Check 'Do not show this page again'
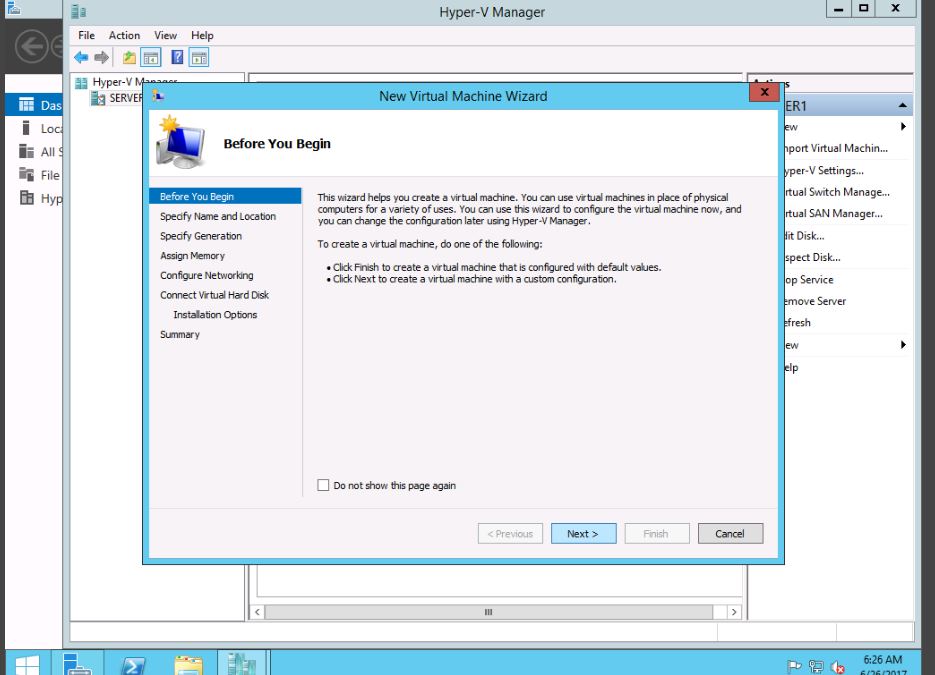 (x=323, y=485)
